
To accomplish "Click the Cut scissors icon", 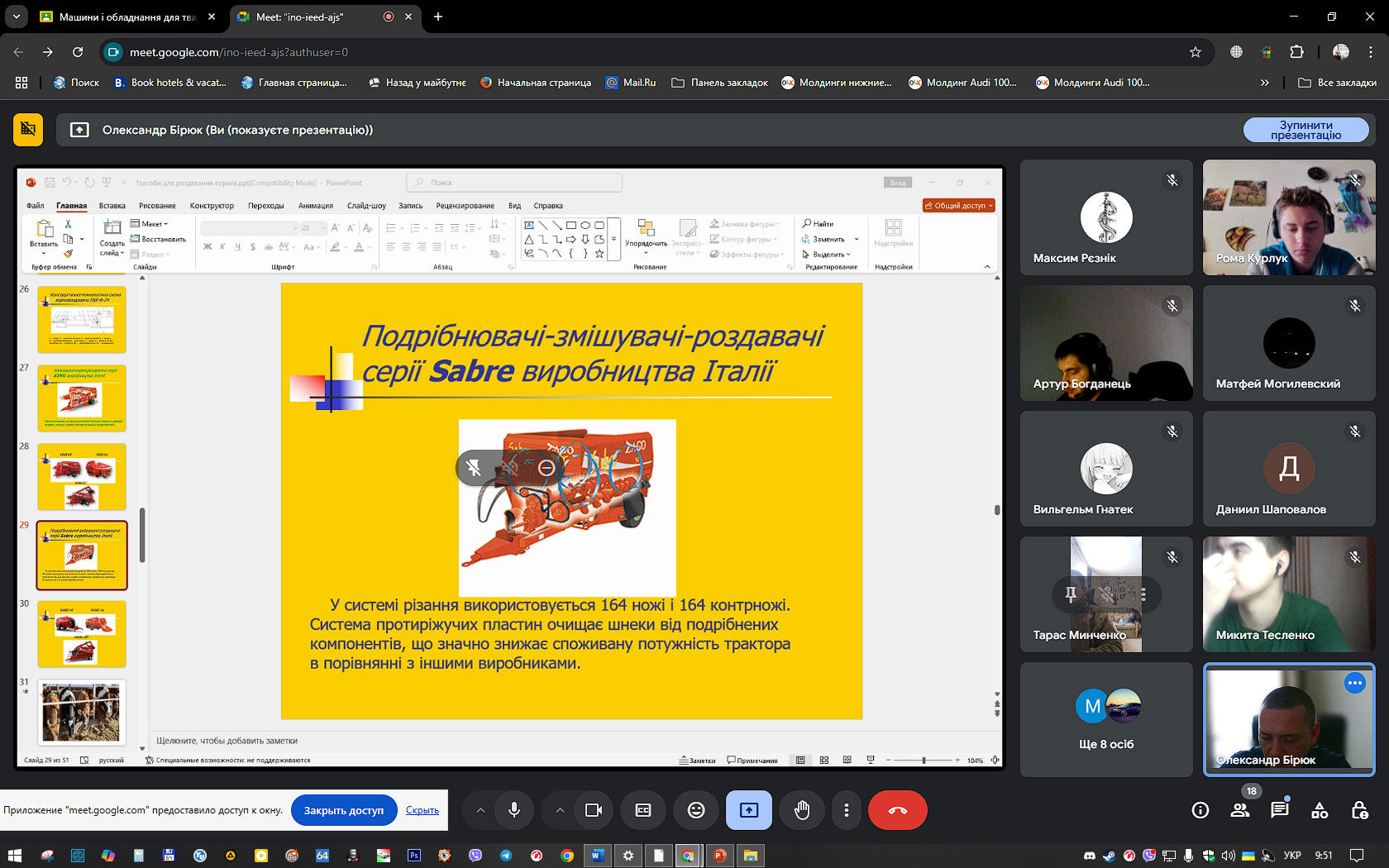I will coord(69,224).
